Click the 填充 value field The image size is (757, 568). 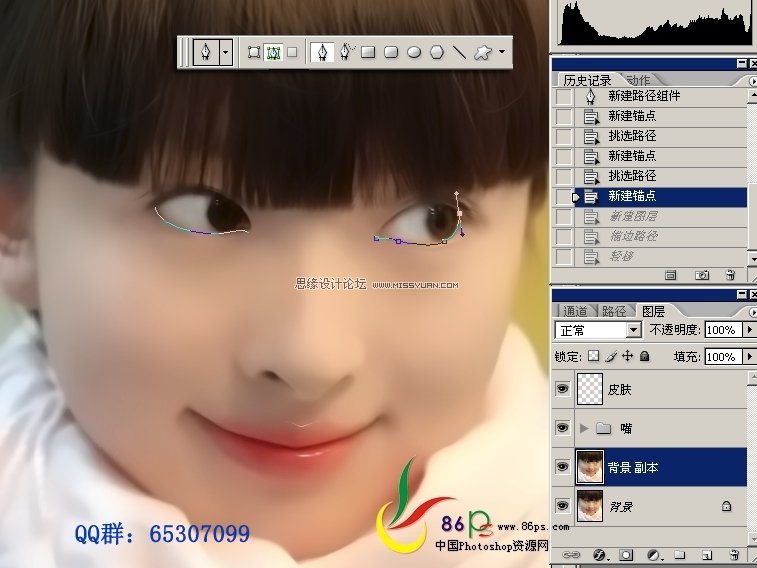723,357
